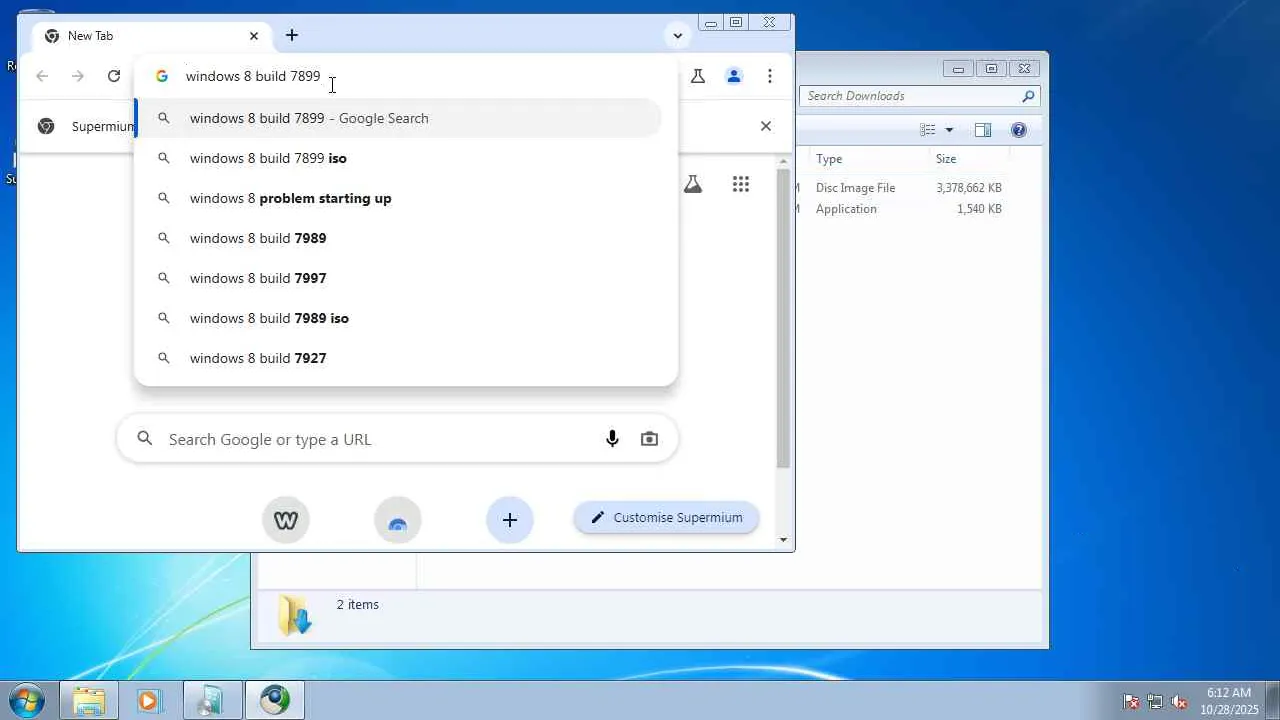Focus the Search Downloads box in Explorer
The width and height of the screenshot is (1280, 720).
920,96
